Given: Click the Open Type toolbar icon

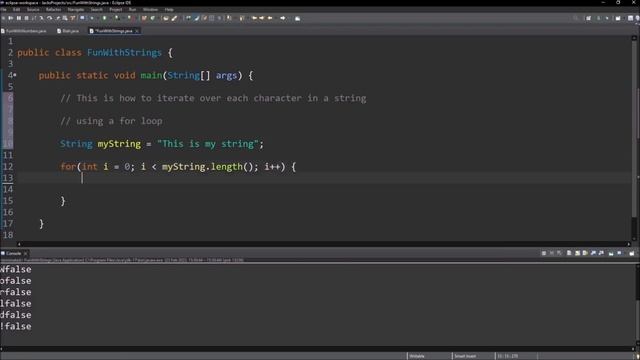Looking at the screenshot, I should [x=166, y=18].
